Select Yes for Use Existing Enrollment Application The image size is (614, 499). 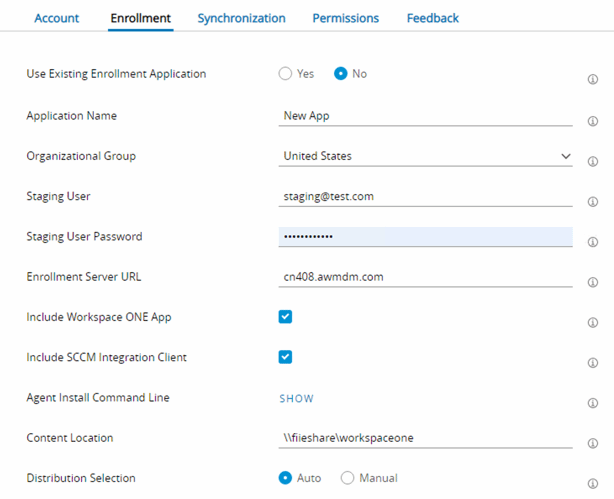[286, 74]
